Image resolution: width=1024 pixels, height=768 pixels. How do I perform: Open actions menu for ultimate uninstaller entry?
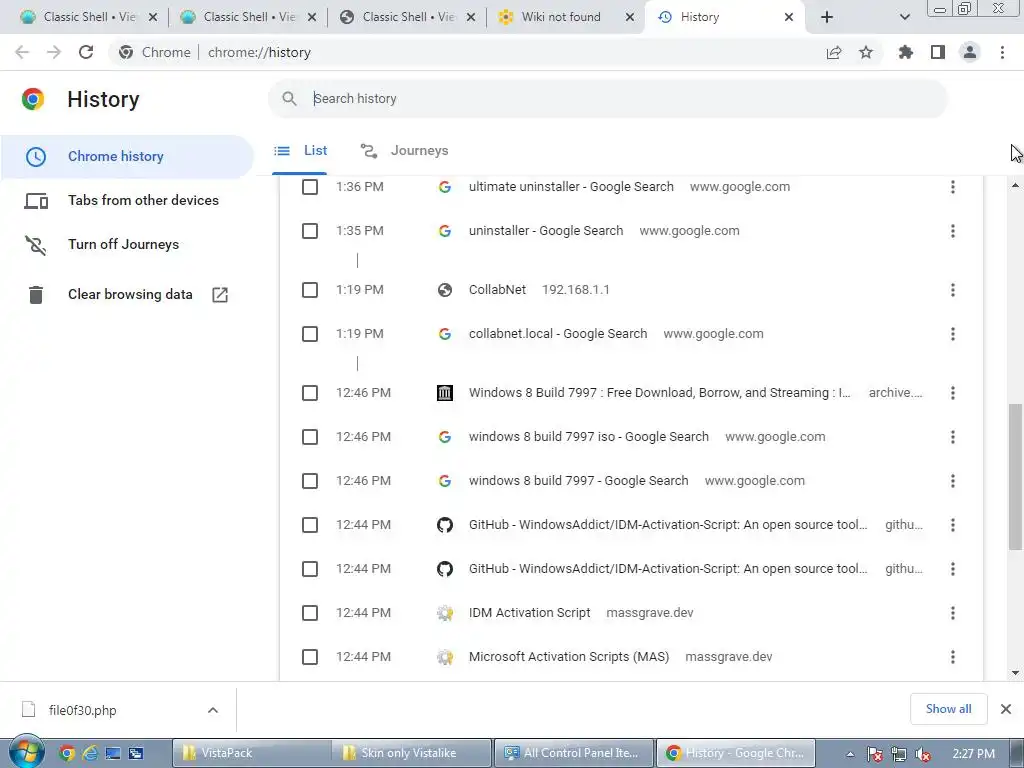(x=953, y=187)
